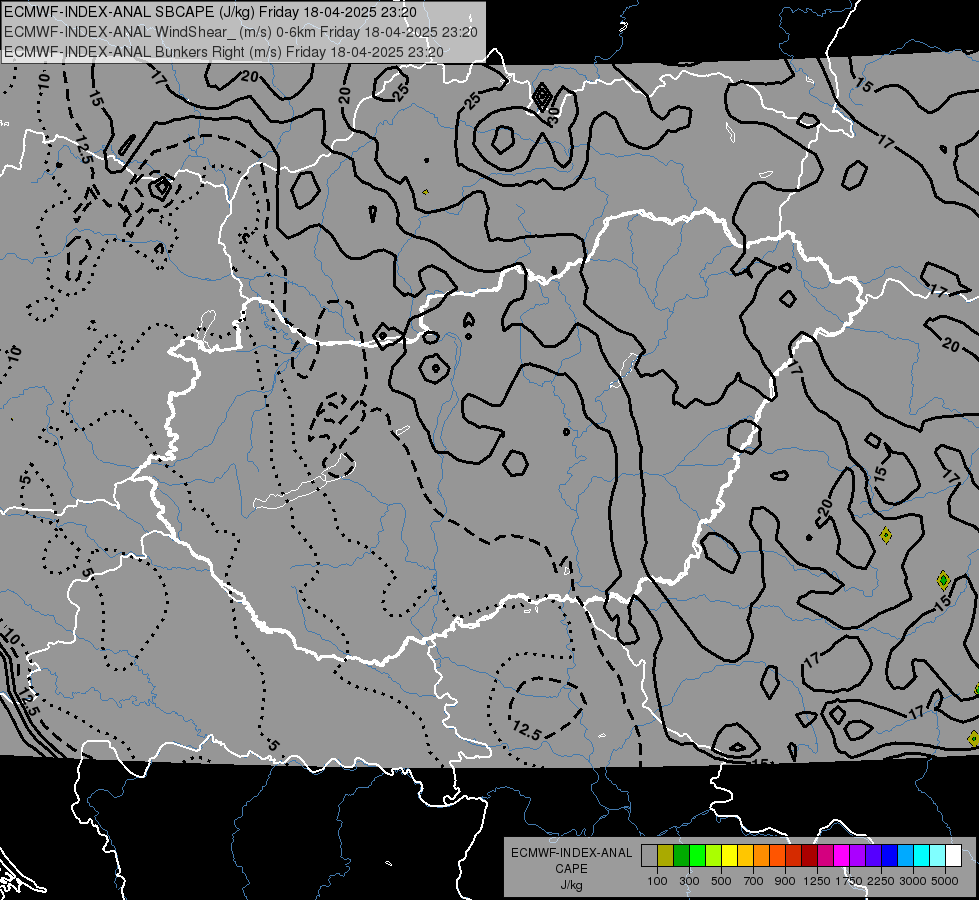
Task: Select the WindShear_ 0-6km title line
Action: point(240,32)
